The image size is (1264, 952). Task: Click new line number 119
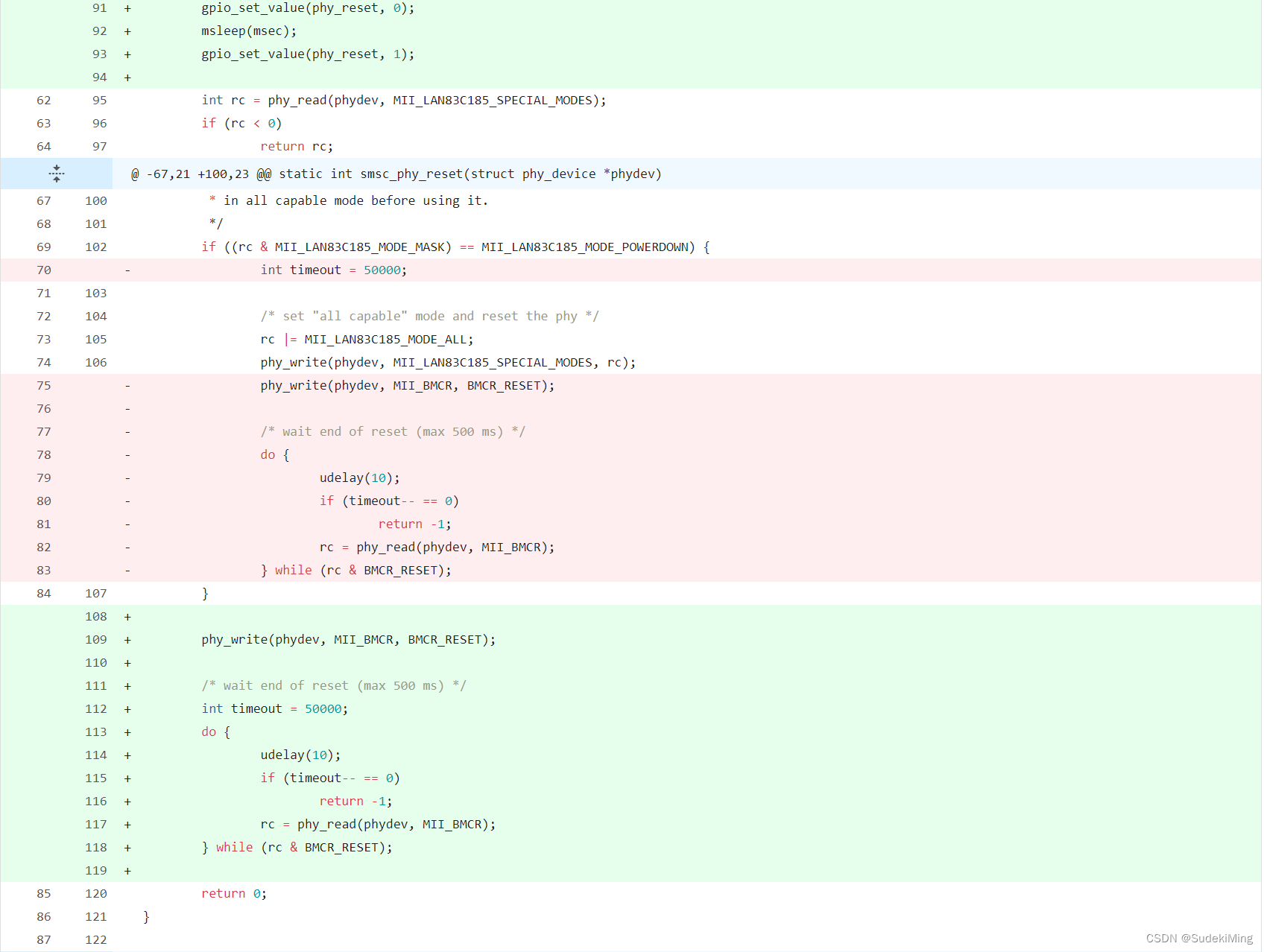point(96,870)
